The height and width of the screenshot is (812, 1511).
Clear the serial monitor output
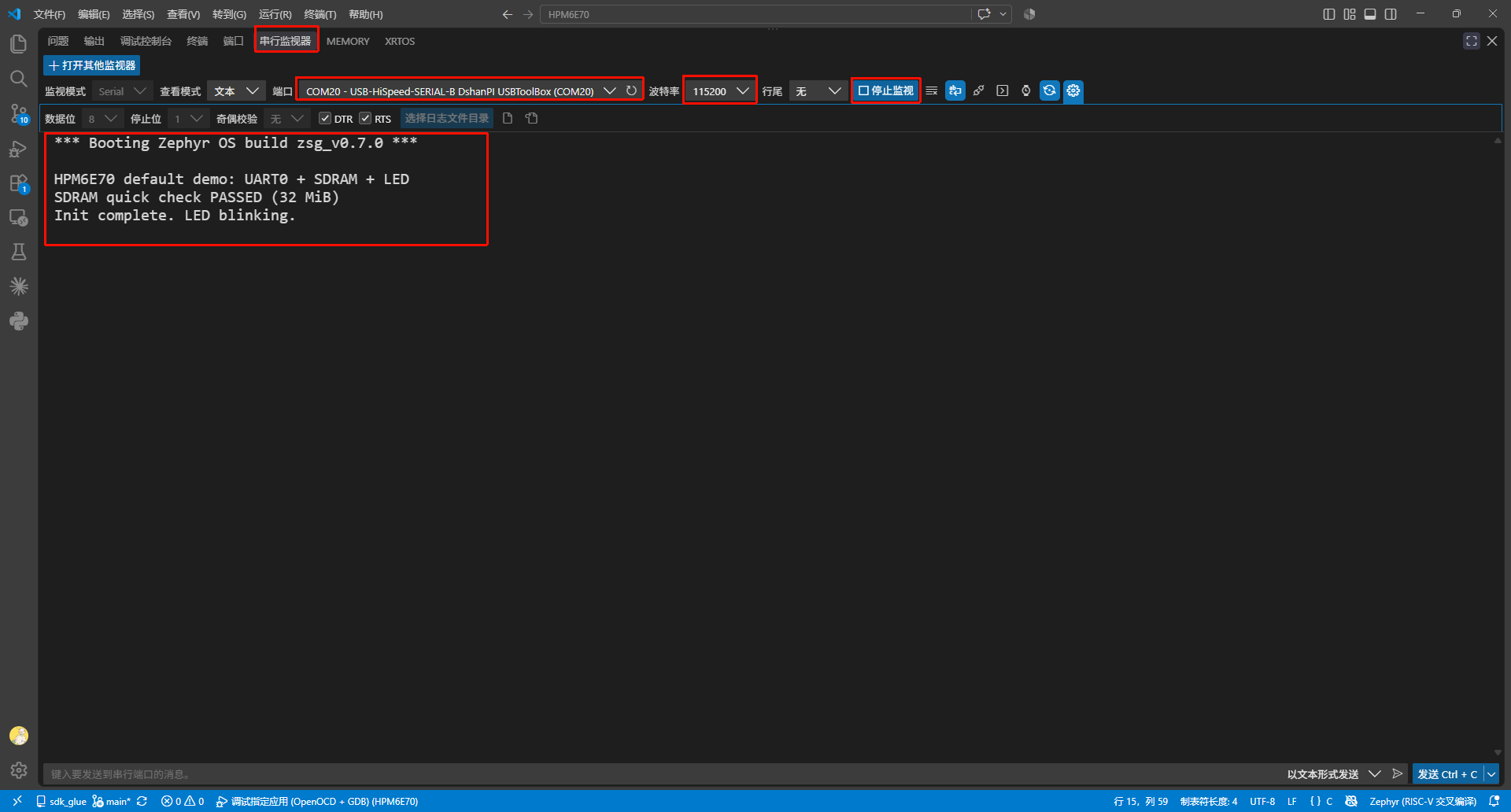(x=932, y=90)
